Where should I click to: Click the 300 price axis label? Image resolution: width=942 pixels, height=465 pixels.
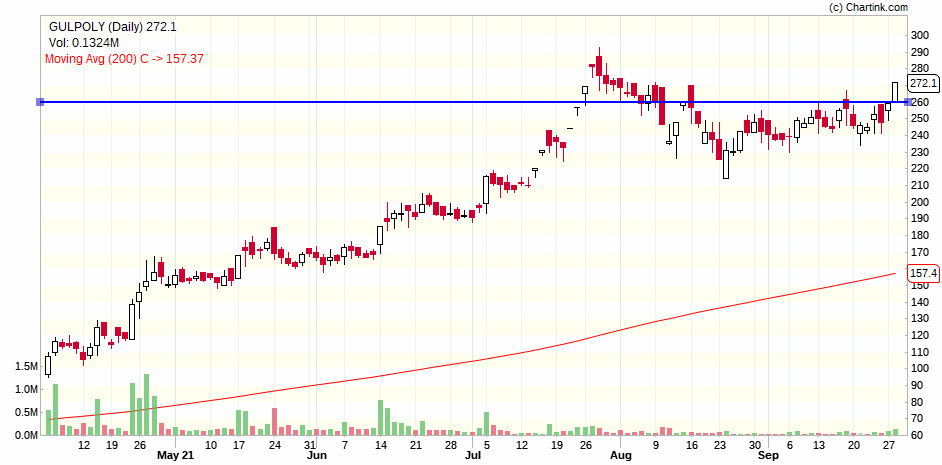tap(920, 36)
